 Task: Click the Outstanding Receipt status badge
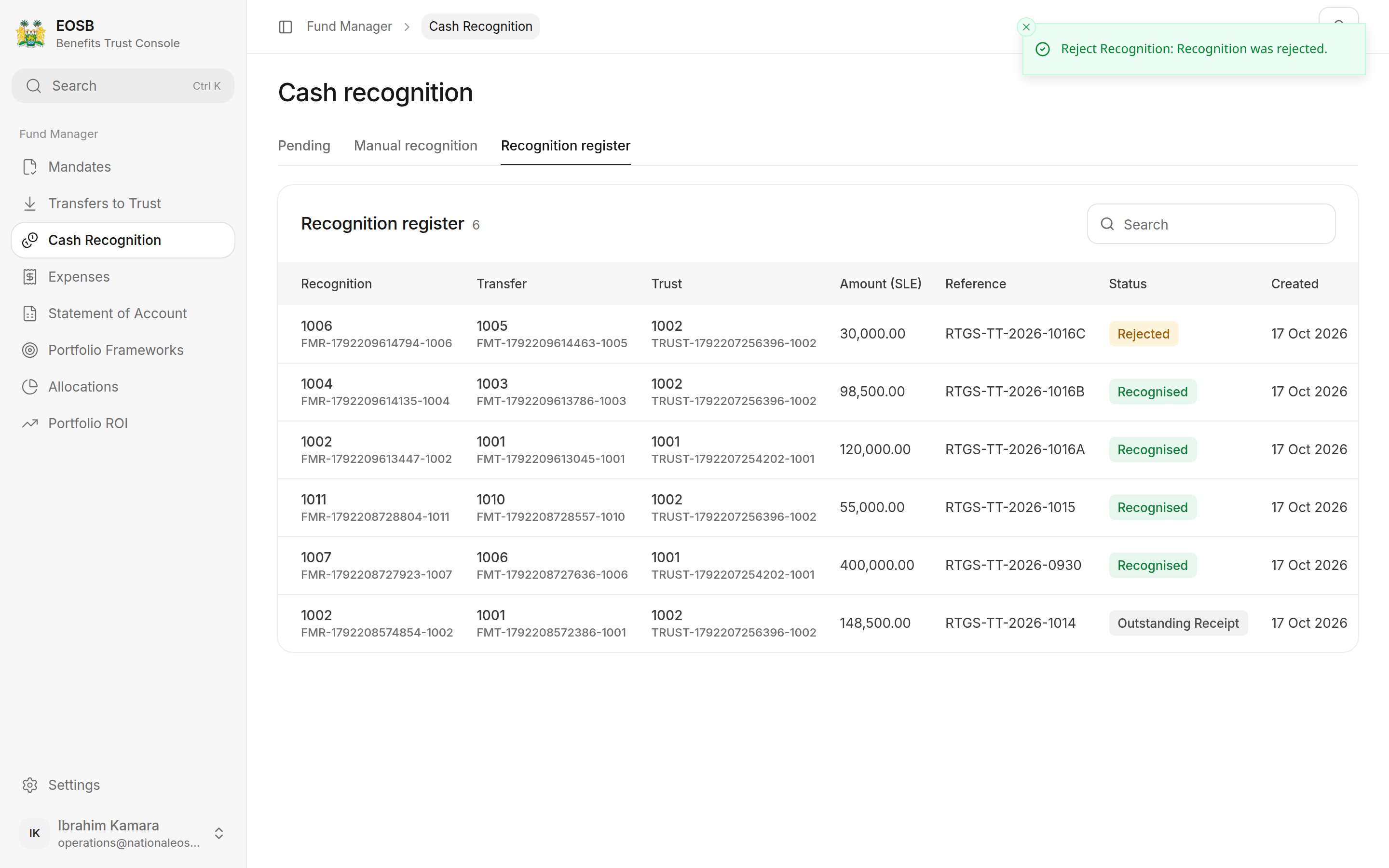[x=1178, y=624]
